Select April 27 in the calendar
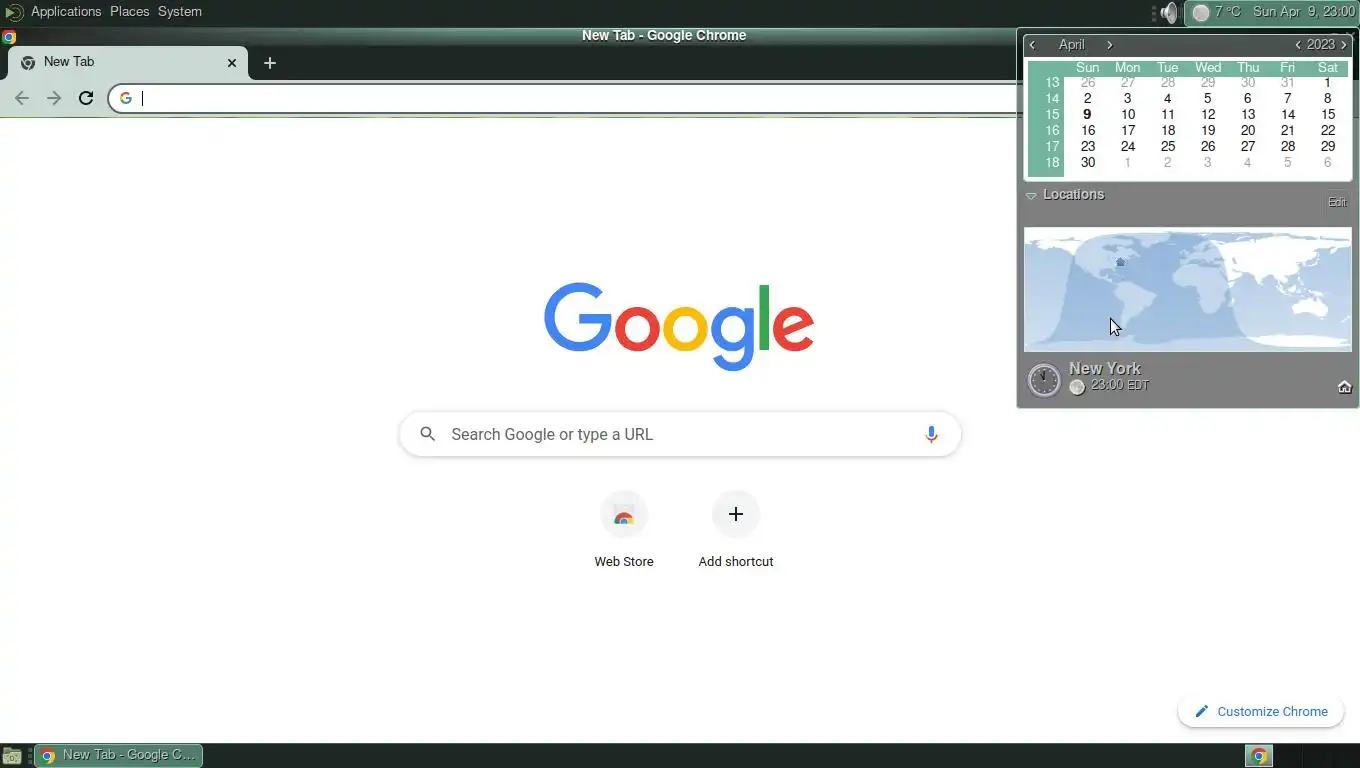This screenshot has width=1360, height=768. point(1248,146)
